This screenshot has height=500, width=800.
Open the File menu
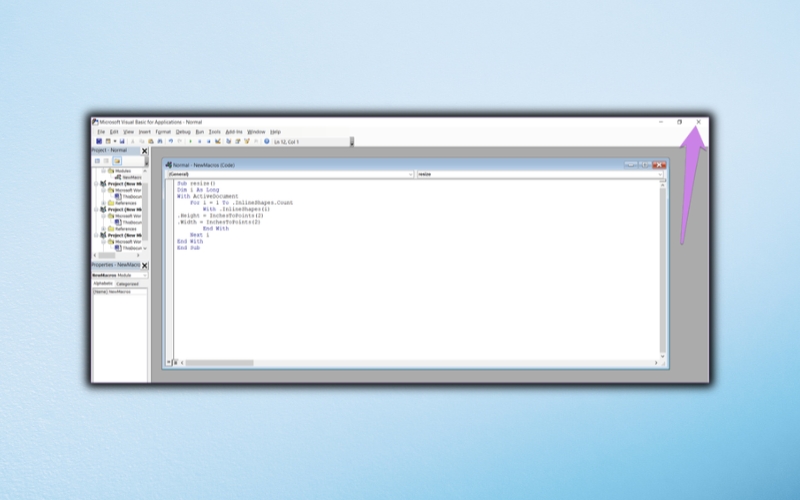101,132
